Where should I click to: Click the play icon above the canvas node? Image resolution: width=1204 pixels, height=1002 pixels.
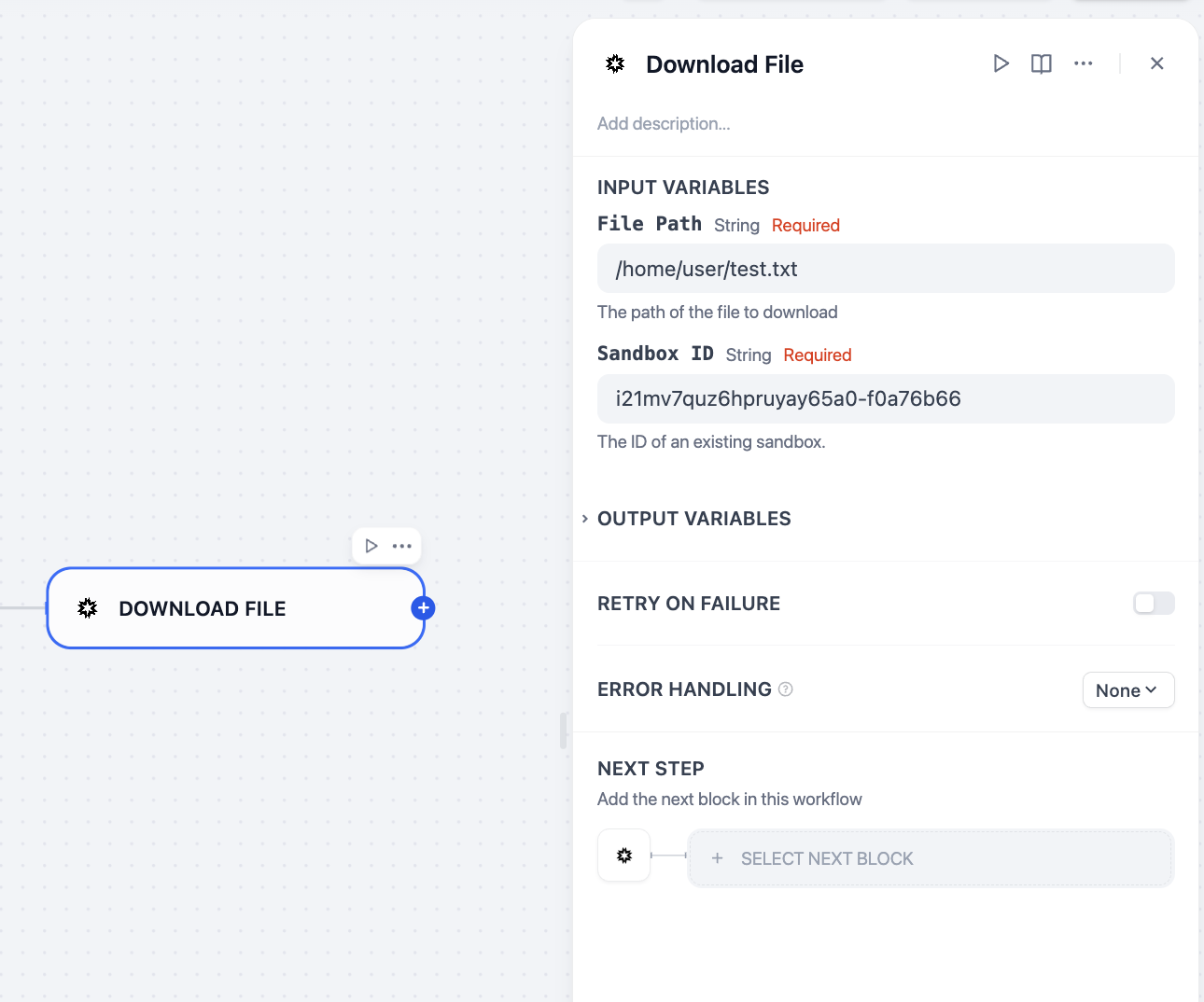tap(371, 546)
